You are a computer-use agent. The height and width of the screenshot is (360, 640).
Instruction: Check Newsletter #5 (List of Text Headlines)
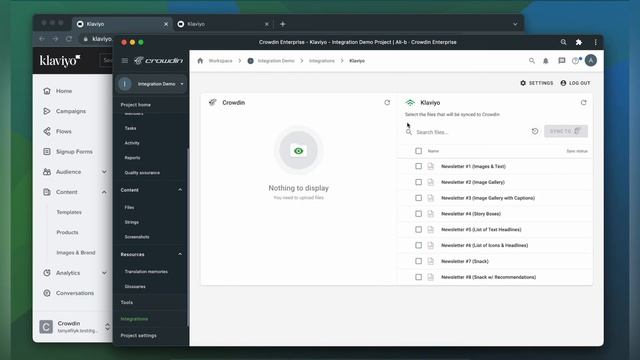point(418,229)
